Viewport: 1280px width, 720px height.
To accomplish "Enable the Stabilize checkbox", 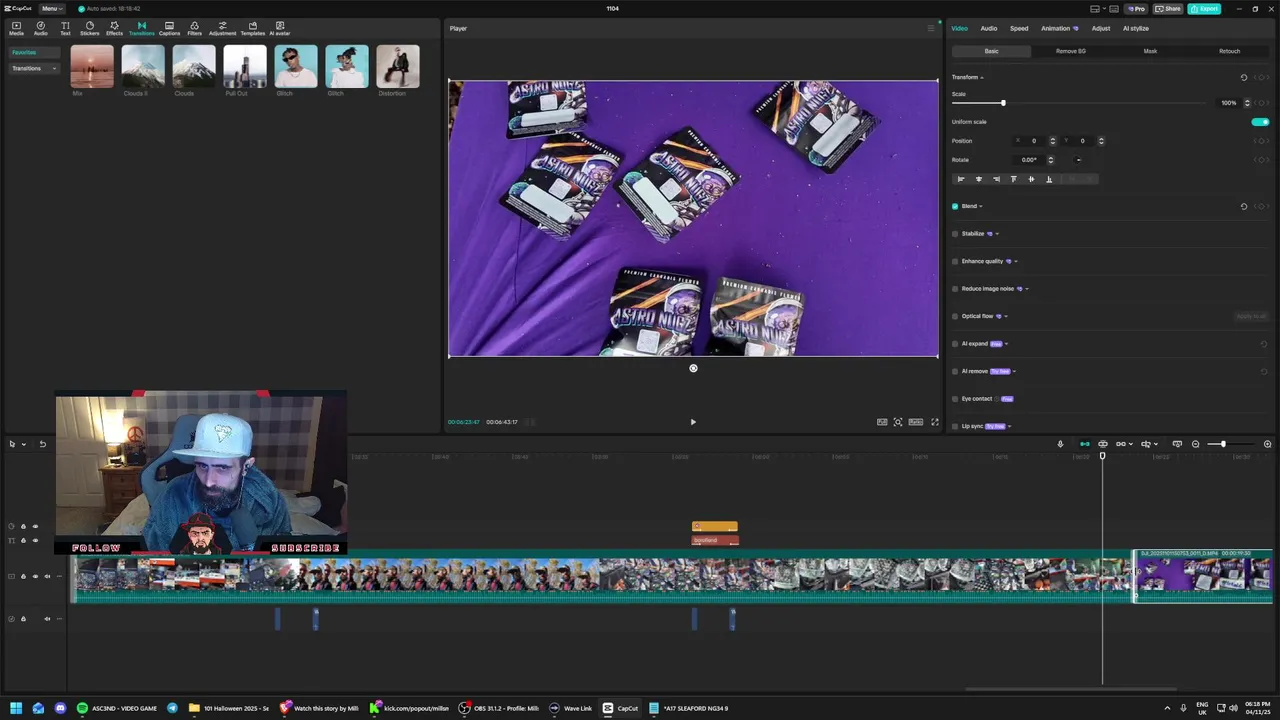I will point(955,234).
